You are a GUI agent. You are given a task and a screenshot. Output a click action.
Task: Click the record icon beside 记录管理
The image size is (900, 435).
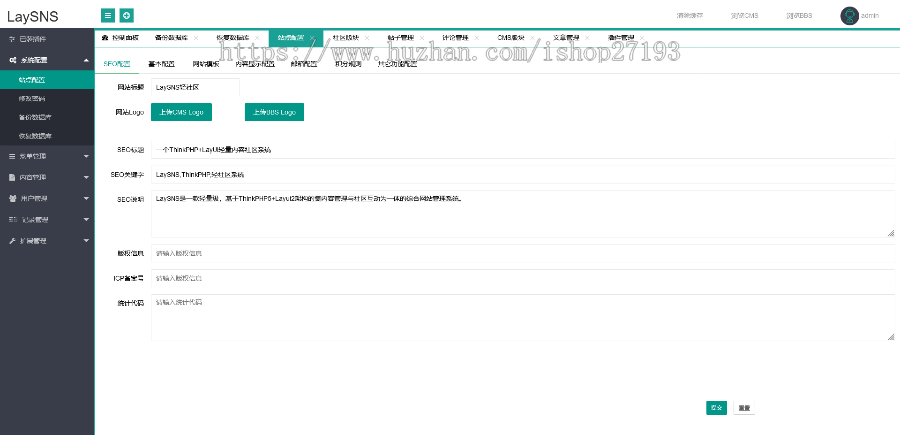tap(12, 220)
